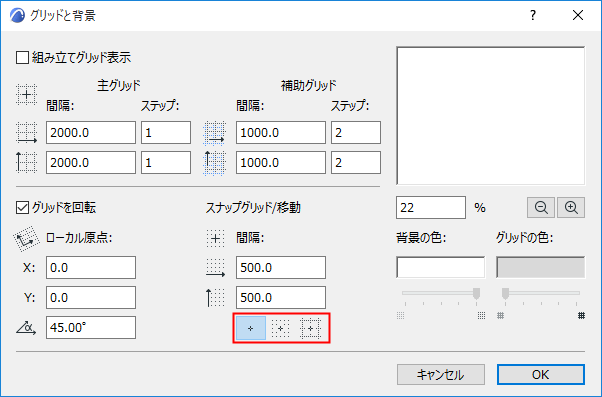Click the local origin X field
This screenshot has height=397, width=602.
tap(91, 268)
